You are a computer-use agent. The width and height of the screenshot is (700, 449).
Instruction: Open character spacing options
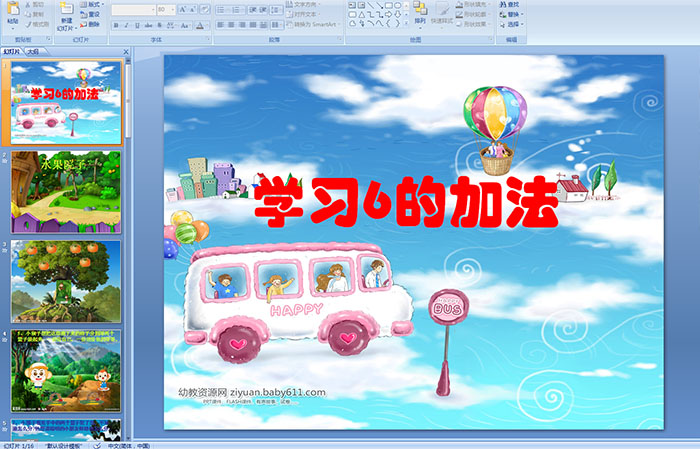click(172, 25)
